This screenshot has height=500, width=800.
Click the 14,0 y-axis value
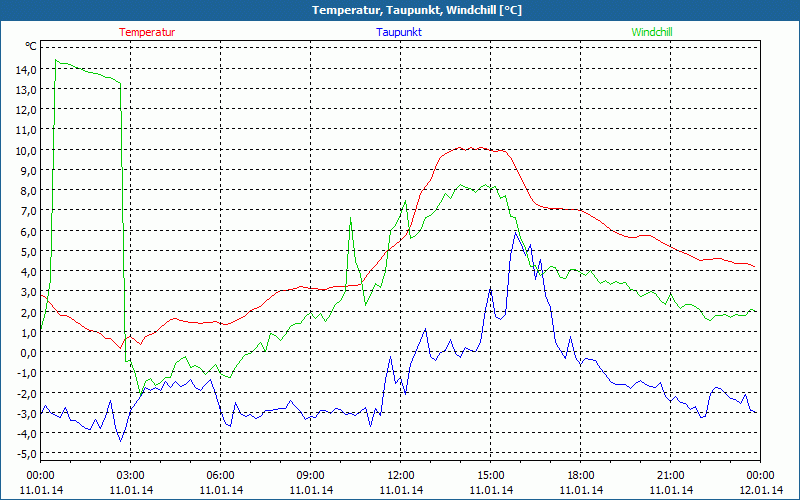pos(27,69)
